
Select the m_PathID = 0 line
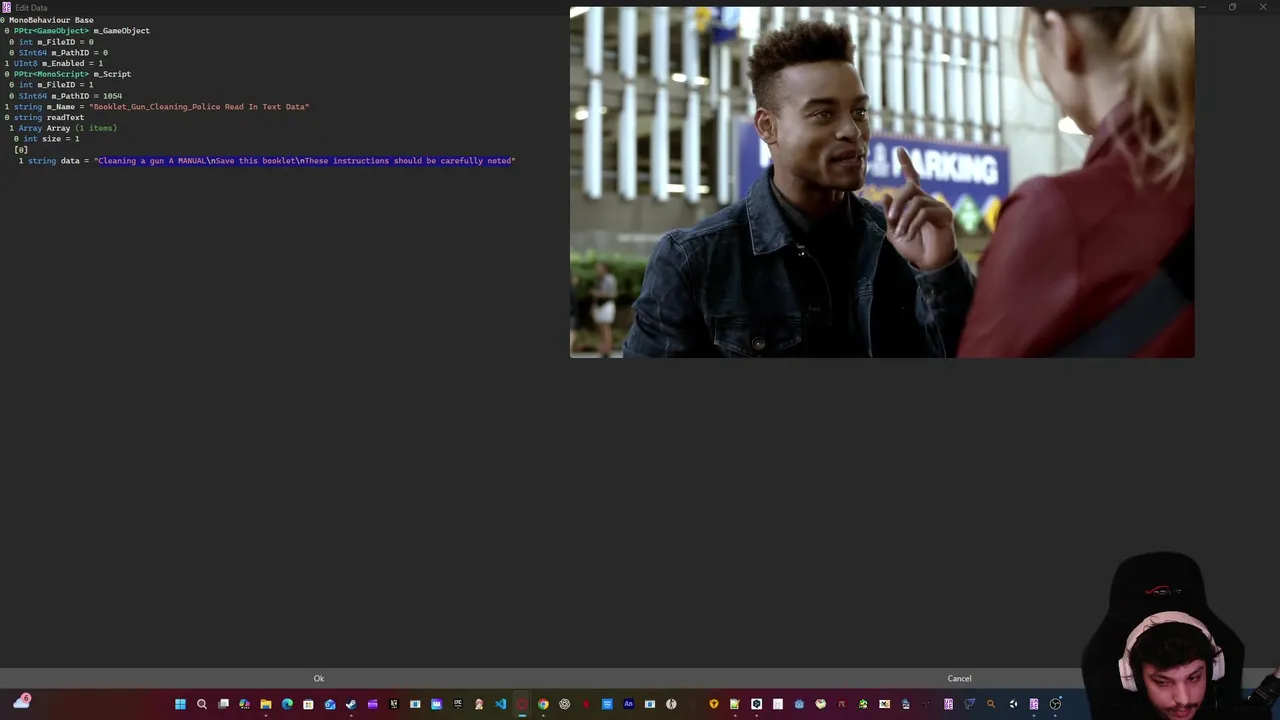point(59,52)
